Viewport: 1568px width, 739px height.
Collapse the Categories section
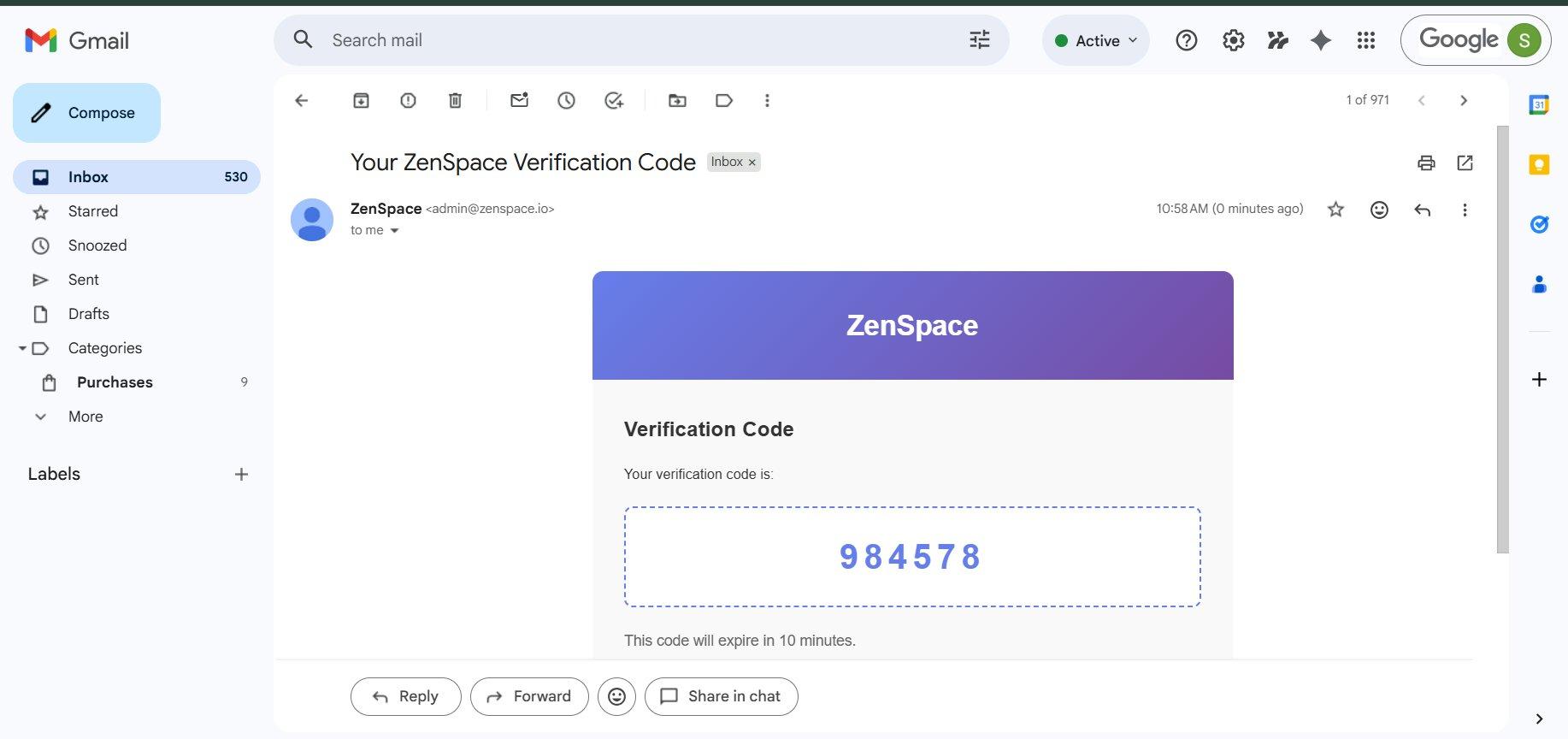point(22,348)
